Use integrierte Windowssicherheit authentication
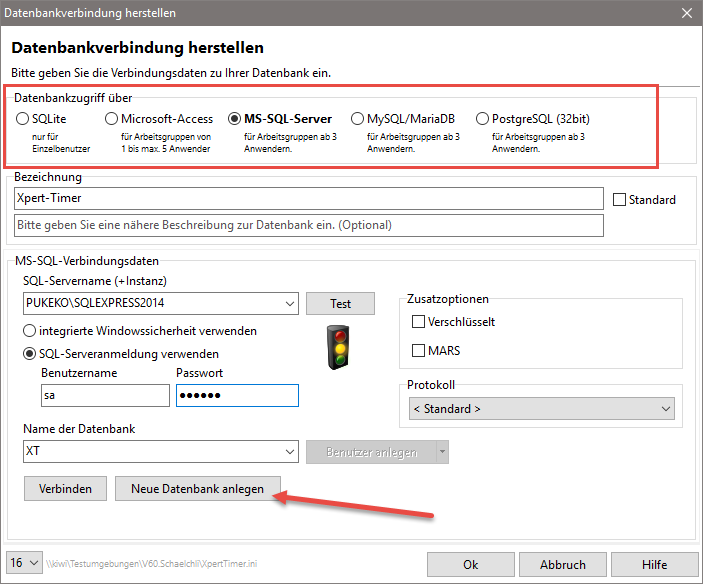The image size is (703, 584). (30, 330)
